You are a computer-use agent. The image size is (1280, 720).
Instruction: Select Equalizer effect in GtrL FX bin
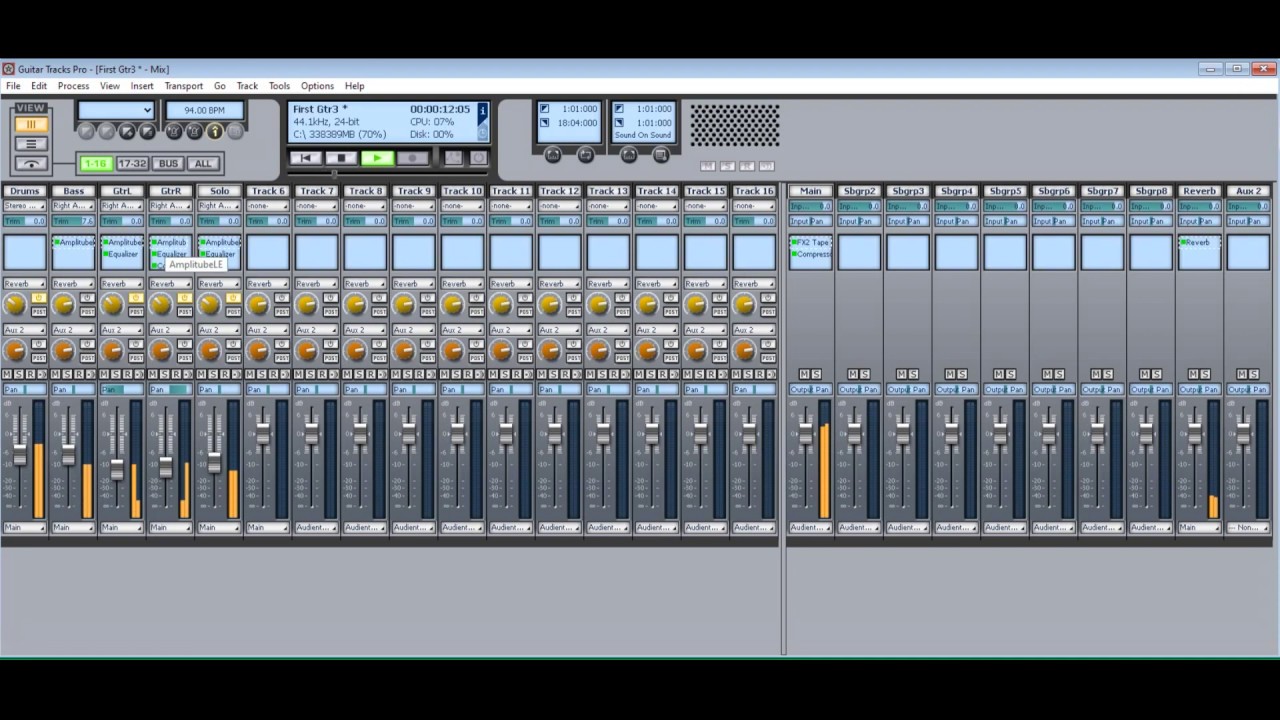click(x=123, y=254)
